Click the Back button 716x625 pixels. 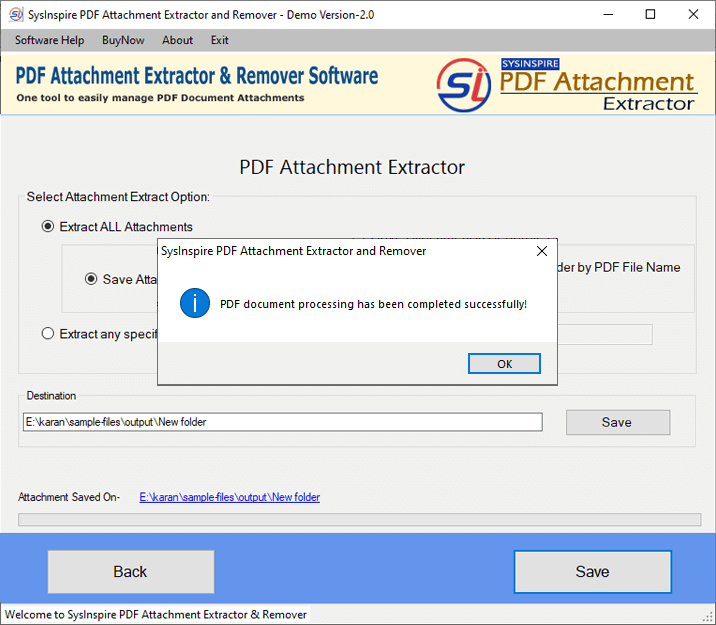click(x=131, y=572)
